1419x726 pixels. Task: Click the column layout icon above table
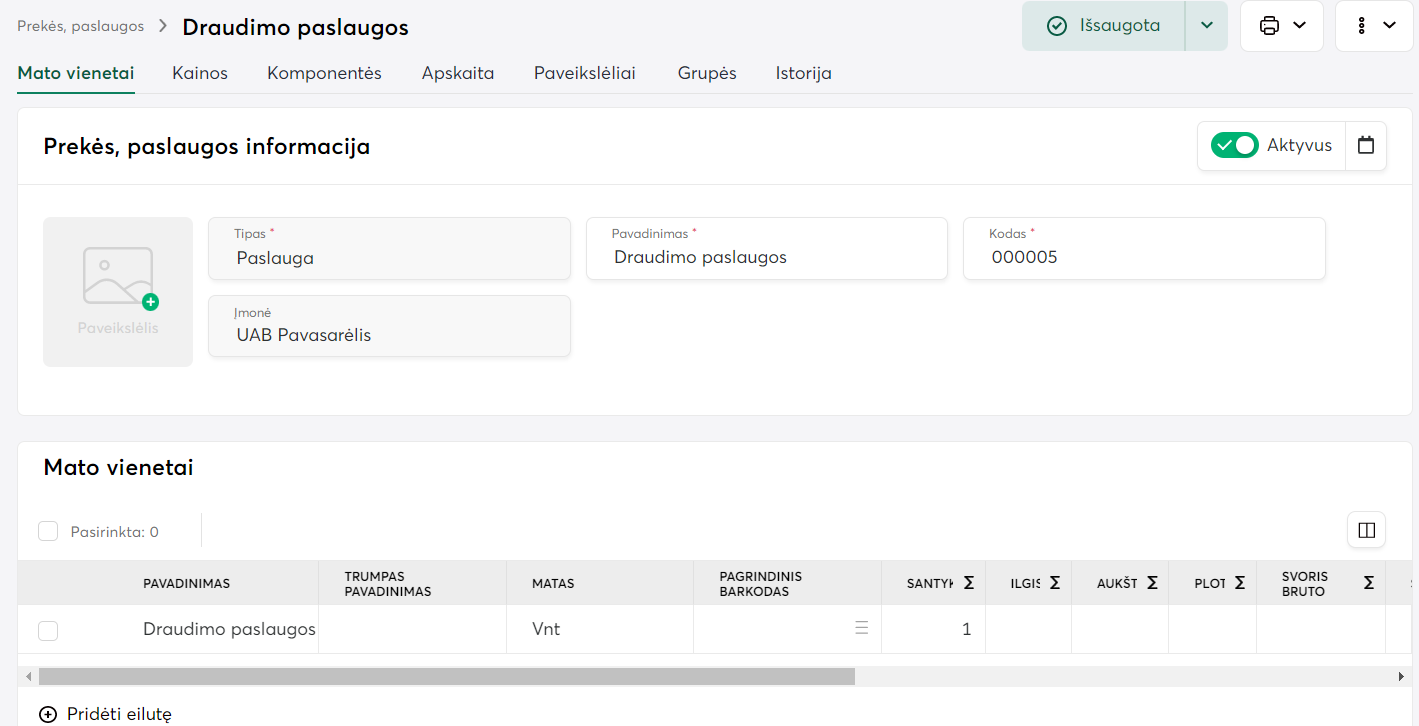[1366, 530]
